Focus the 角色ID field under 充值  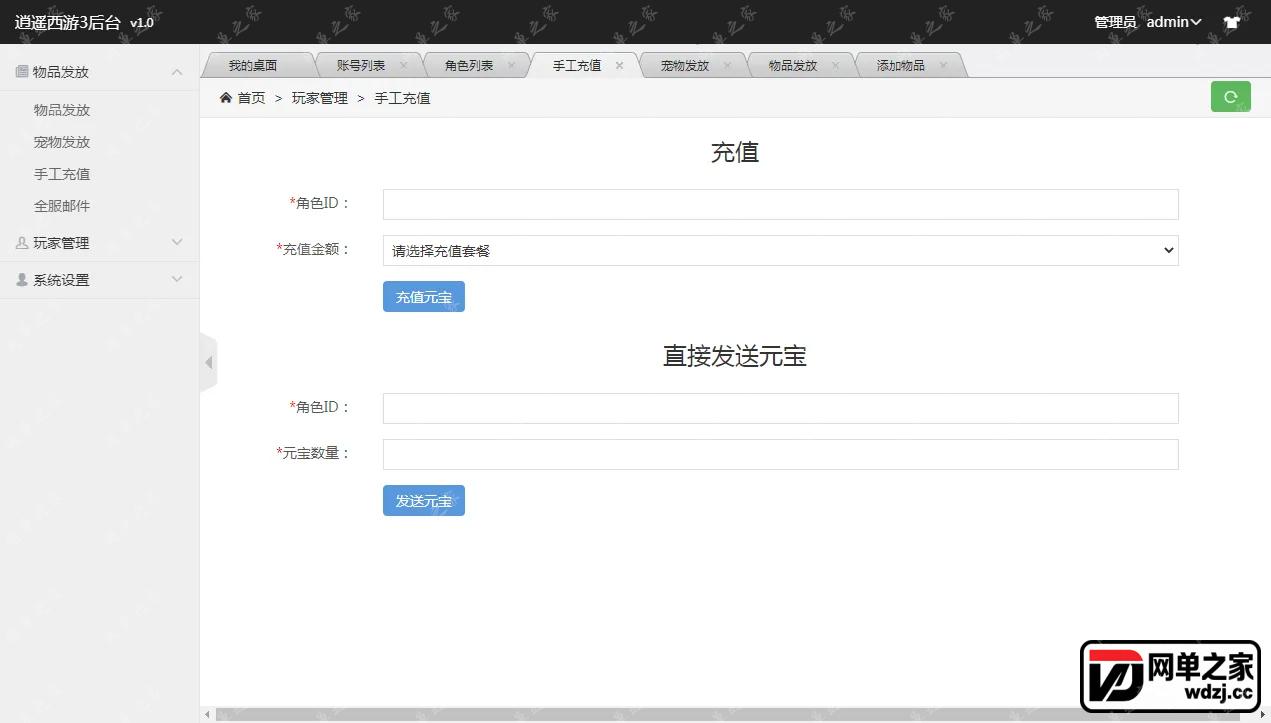[780, 204]
